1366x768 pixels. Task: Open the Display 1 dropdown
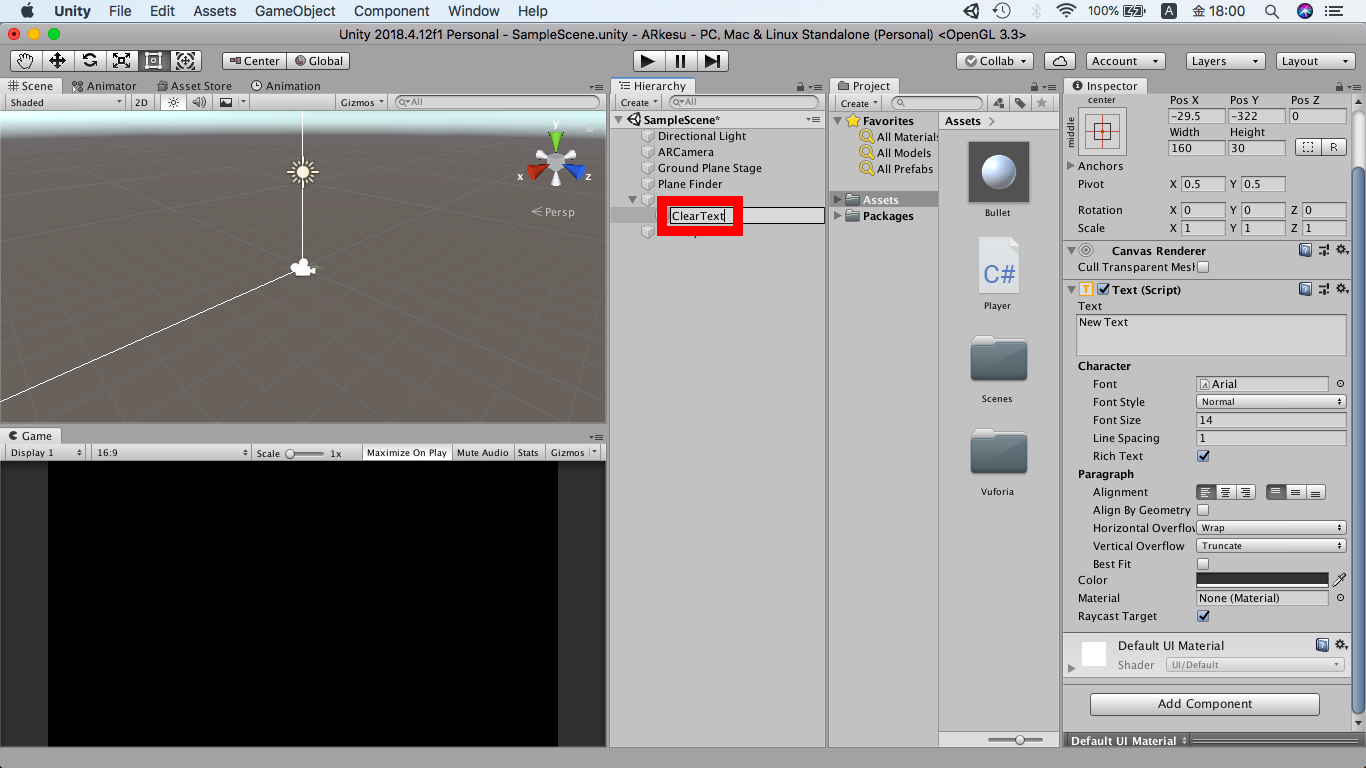(x=46, y=453)
